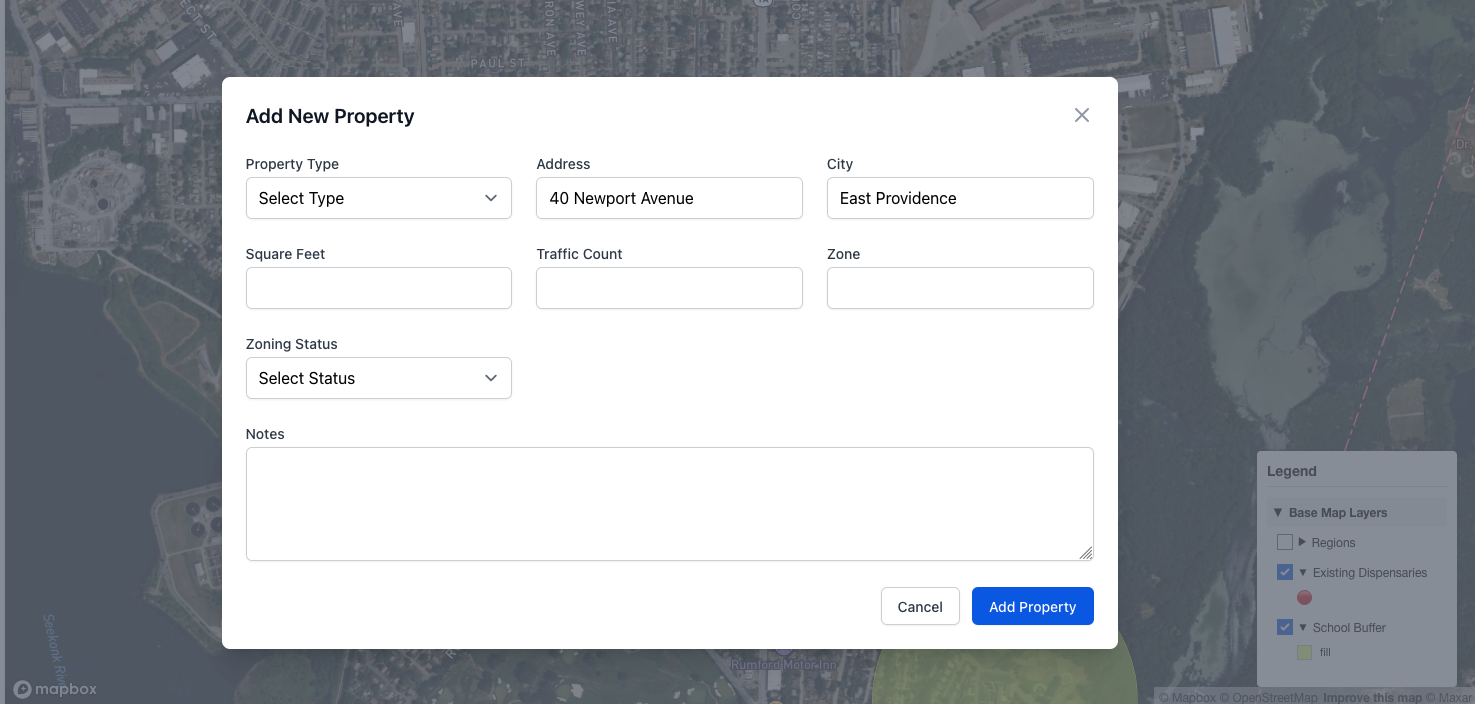Screen dimensions: 1475x704
Task: Open the Property Type dropdown
Action: coord(379,198)
